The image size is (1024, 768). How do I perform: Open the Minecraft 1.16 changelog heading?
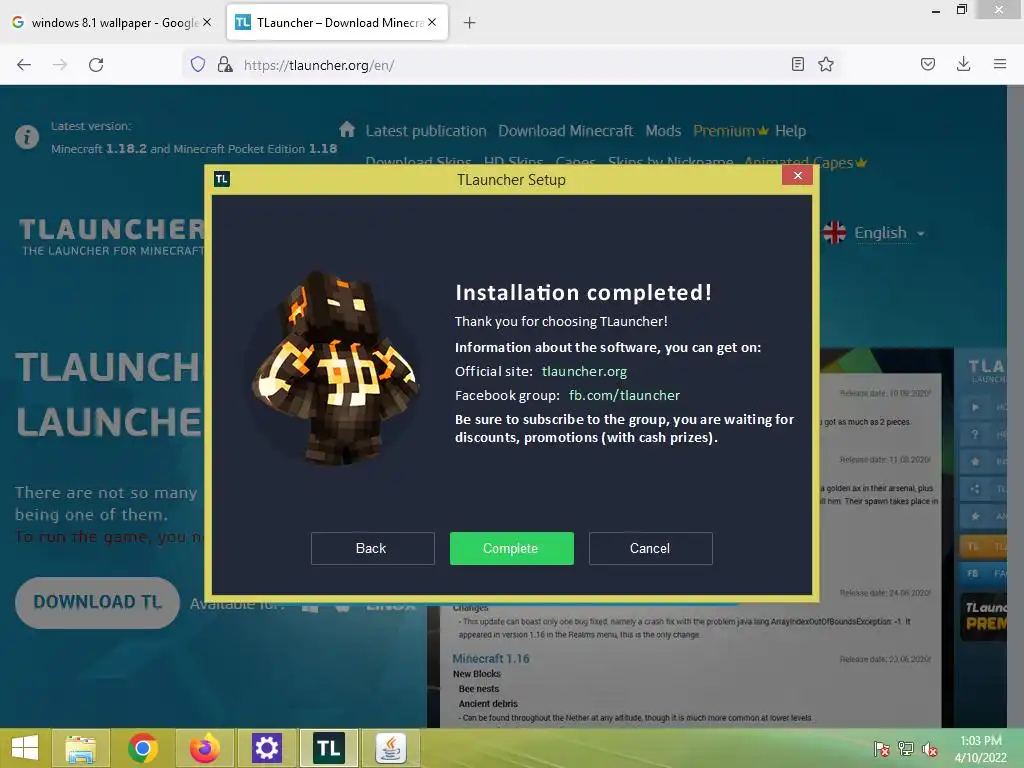tap(491, 658)
